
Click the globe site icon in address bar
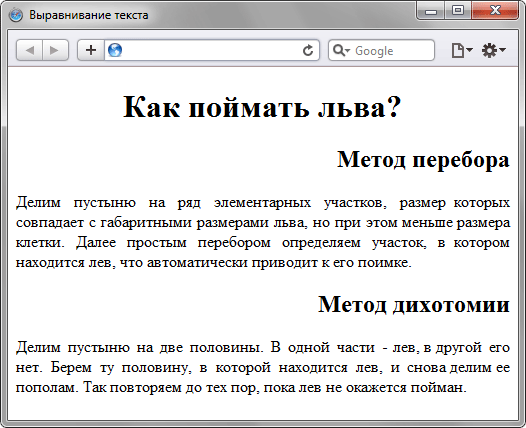pyautogui.click(x=115, y=50)
